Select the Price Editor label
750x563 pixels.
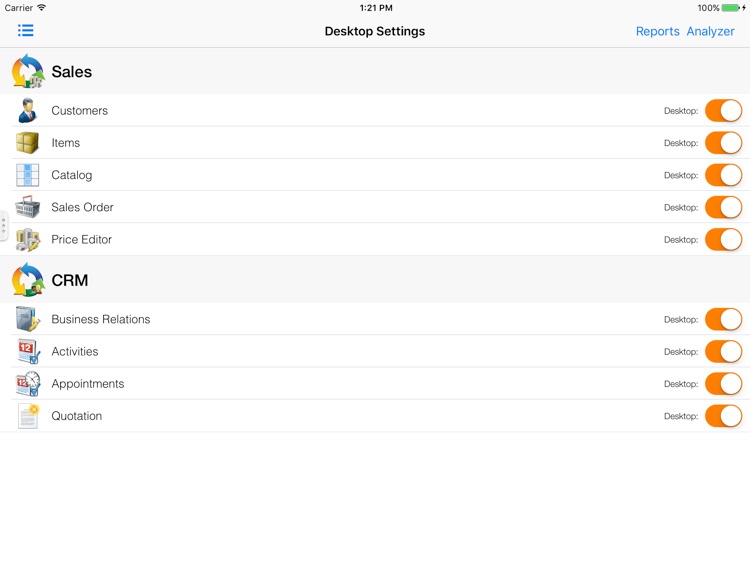(x=81, y=239)
